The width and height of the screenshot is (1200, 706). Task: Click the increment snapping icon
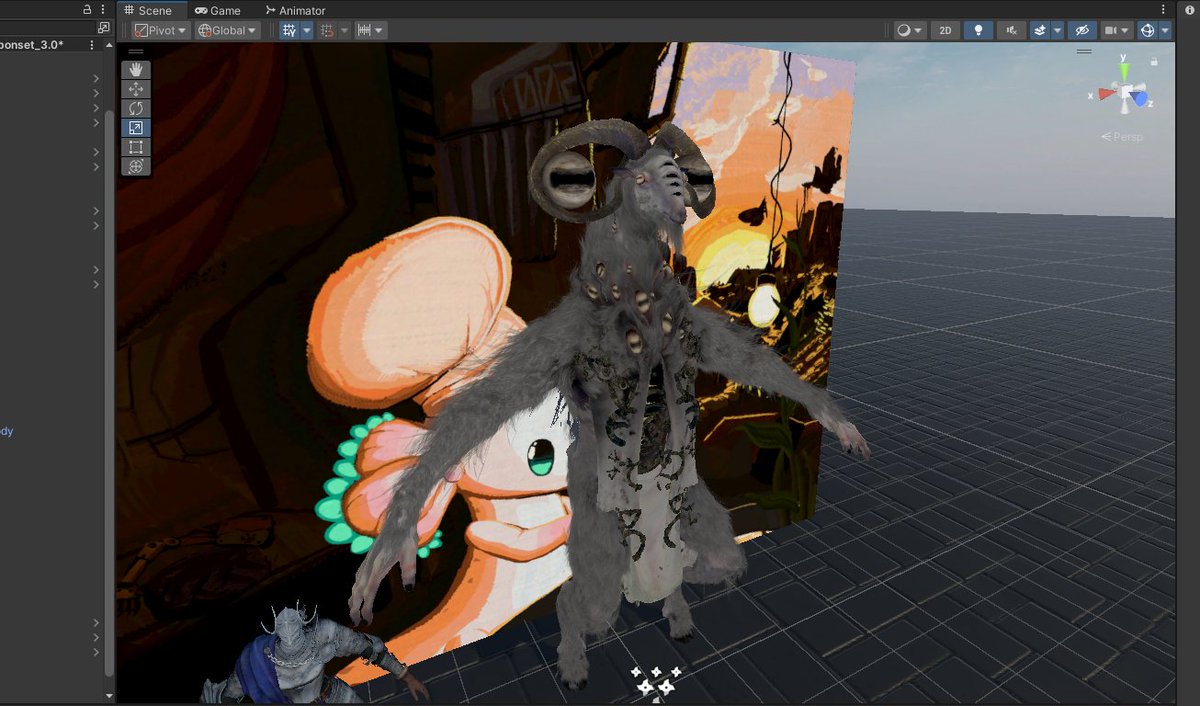click(x=326, y=30)
